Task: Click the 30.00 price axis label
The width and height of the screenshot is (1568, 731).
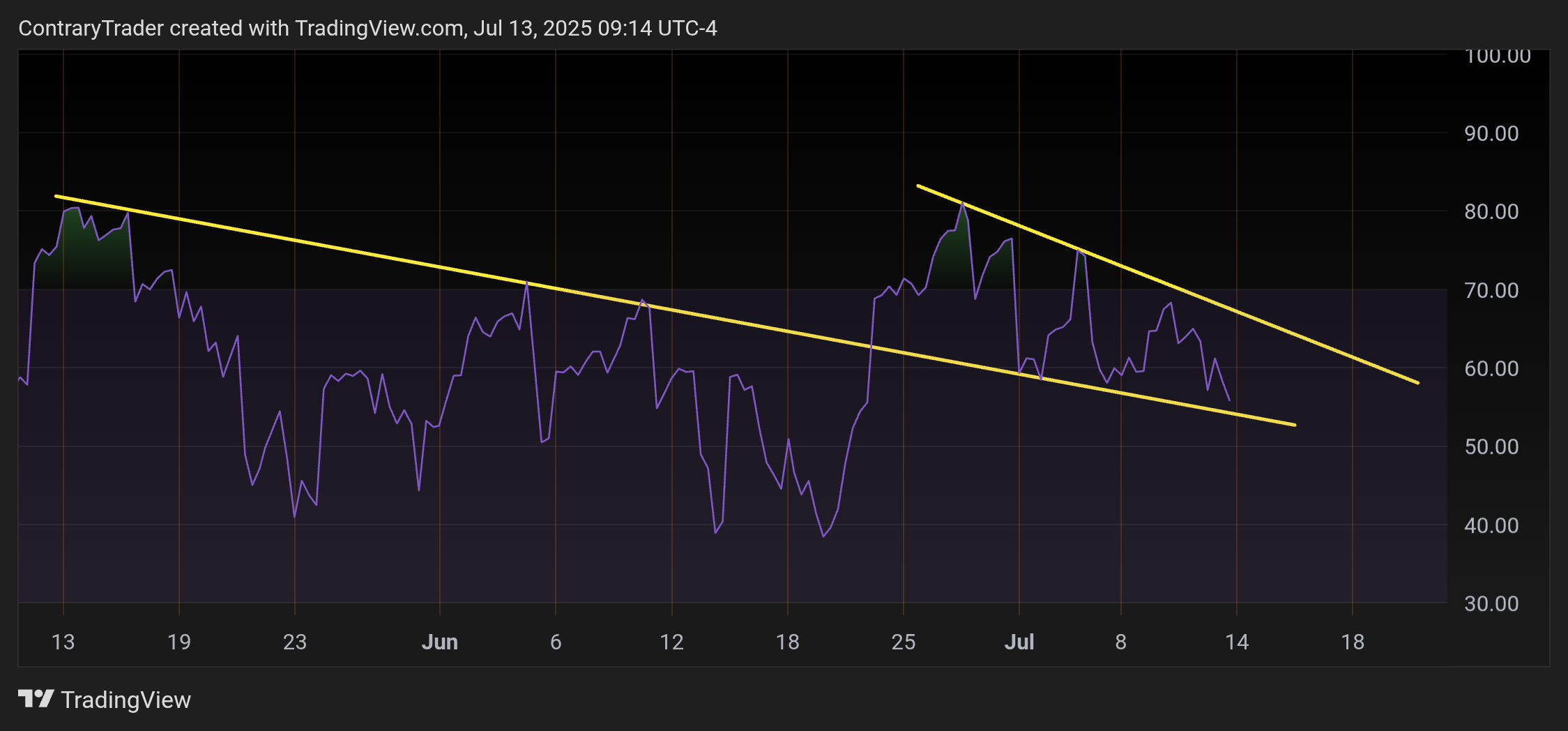Action: (x=1491, y=603)
